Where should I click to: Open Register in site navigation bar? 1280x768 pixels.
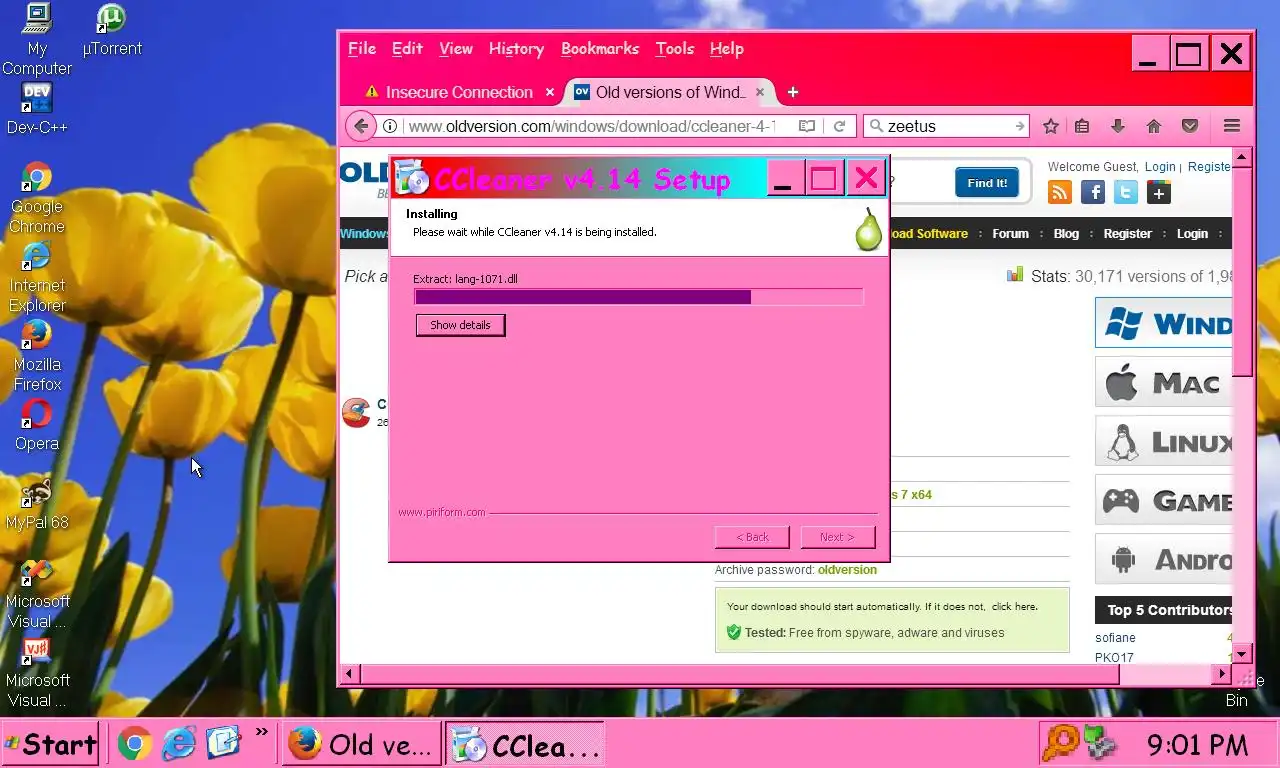(x=1128, y=233)
